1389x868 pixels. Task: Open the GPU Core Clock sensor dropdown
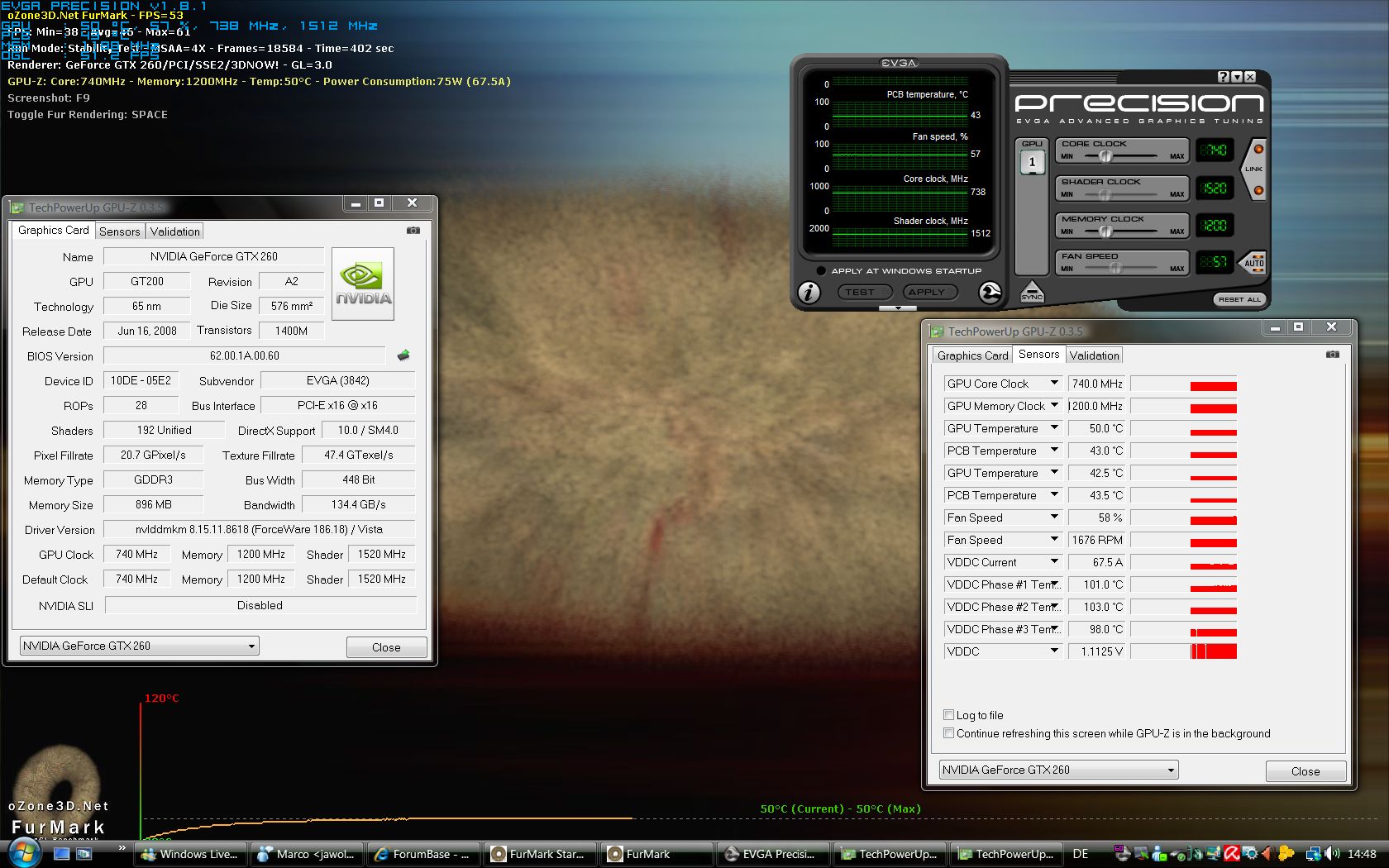point(1054,383)
